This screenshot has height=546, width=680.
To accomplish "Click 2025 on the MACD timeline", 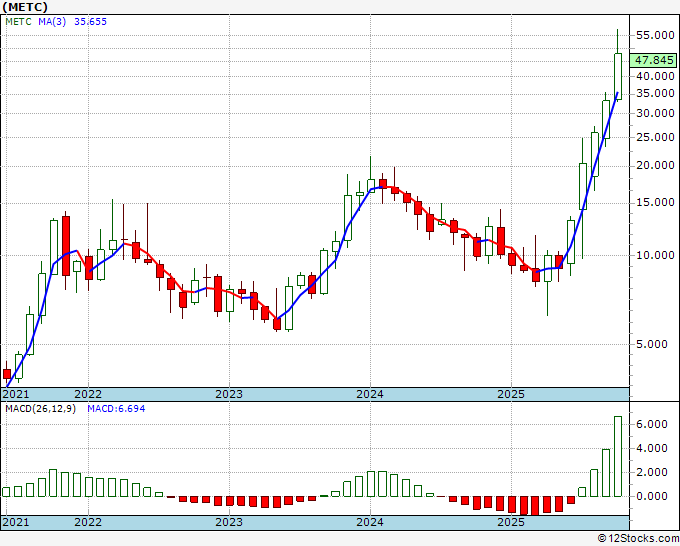I will click(x=511, y=522).
